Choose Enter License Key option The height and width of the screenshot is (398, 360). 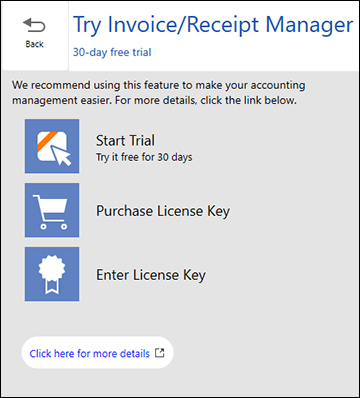pyautogui.click(x=151, y=275)
